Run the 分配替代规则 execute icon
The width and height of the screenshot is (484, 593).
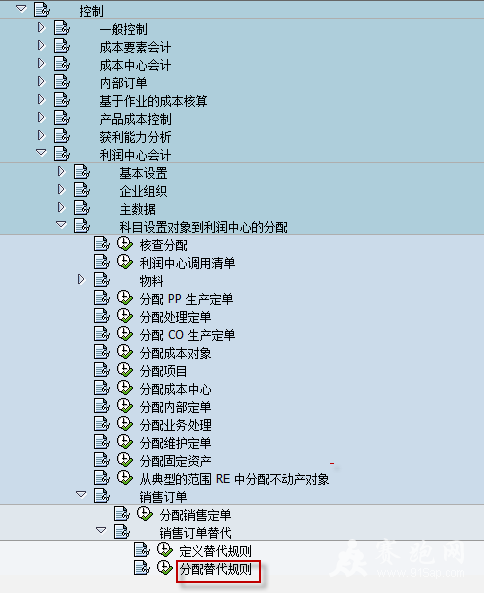click(x=164, y=568)
